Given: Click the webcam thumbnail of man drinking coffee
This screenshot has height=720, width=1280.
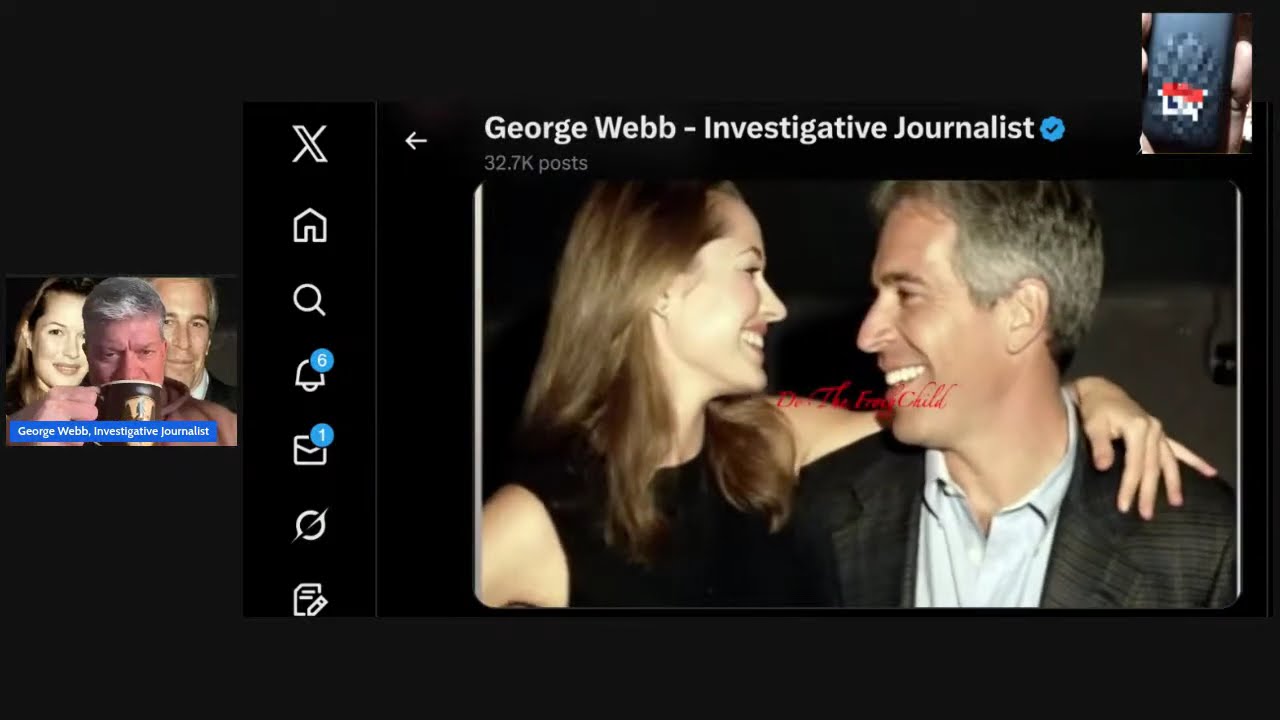Looking at the screenshot, I should (122, 361).
